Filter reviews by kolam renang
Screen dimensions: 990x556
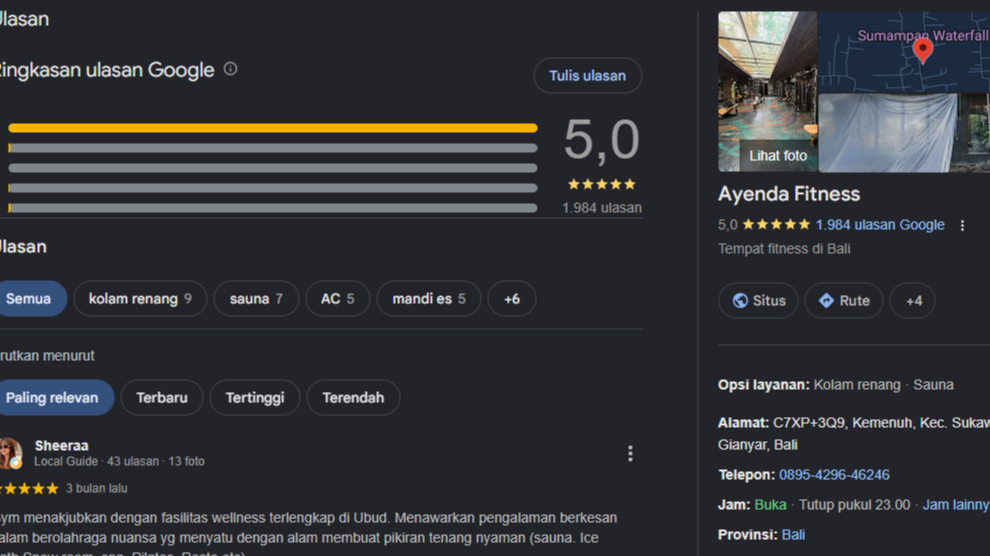(x=140, y=299)
